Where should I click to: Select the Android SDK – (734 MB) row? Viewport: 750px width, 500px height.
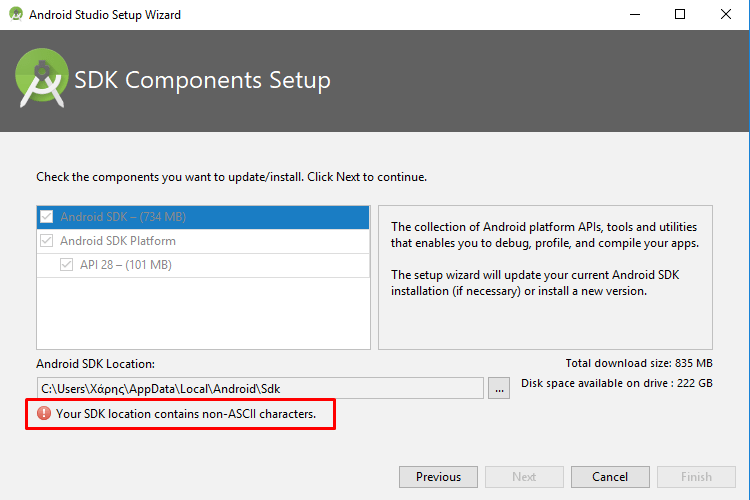[203, 217]
